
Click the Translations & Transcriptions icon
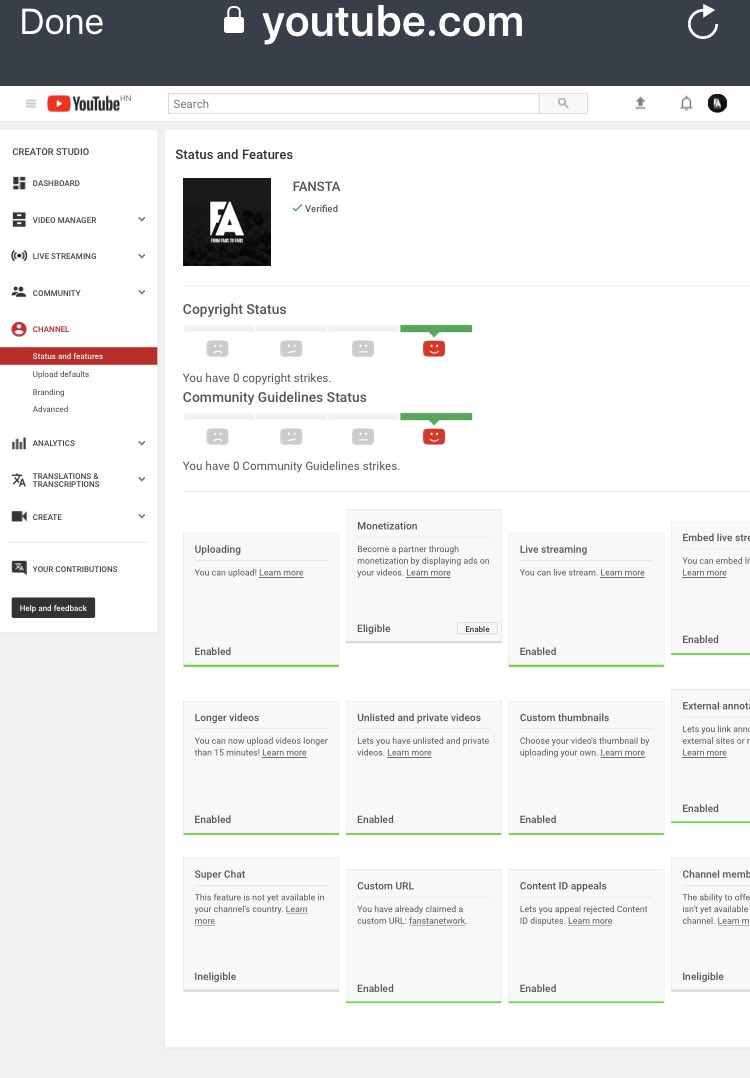[x=19, y=480]
